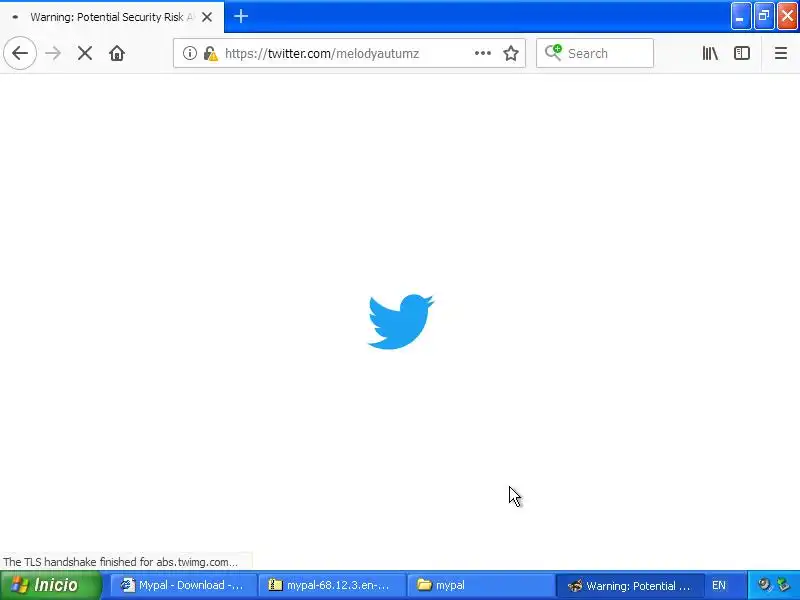Viewport: 800px width, 600px height.
Task: Show site information icon in address bar
Action: tap(189, 53)
